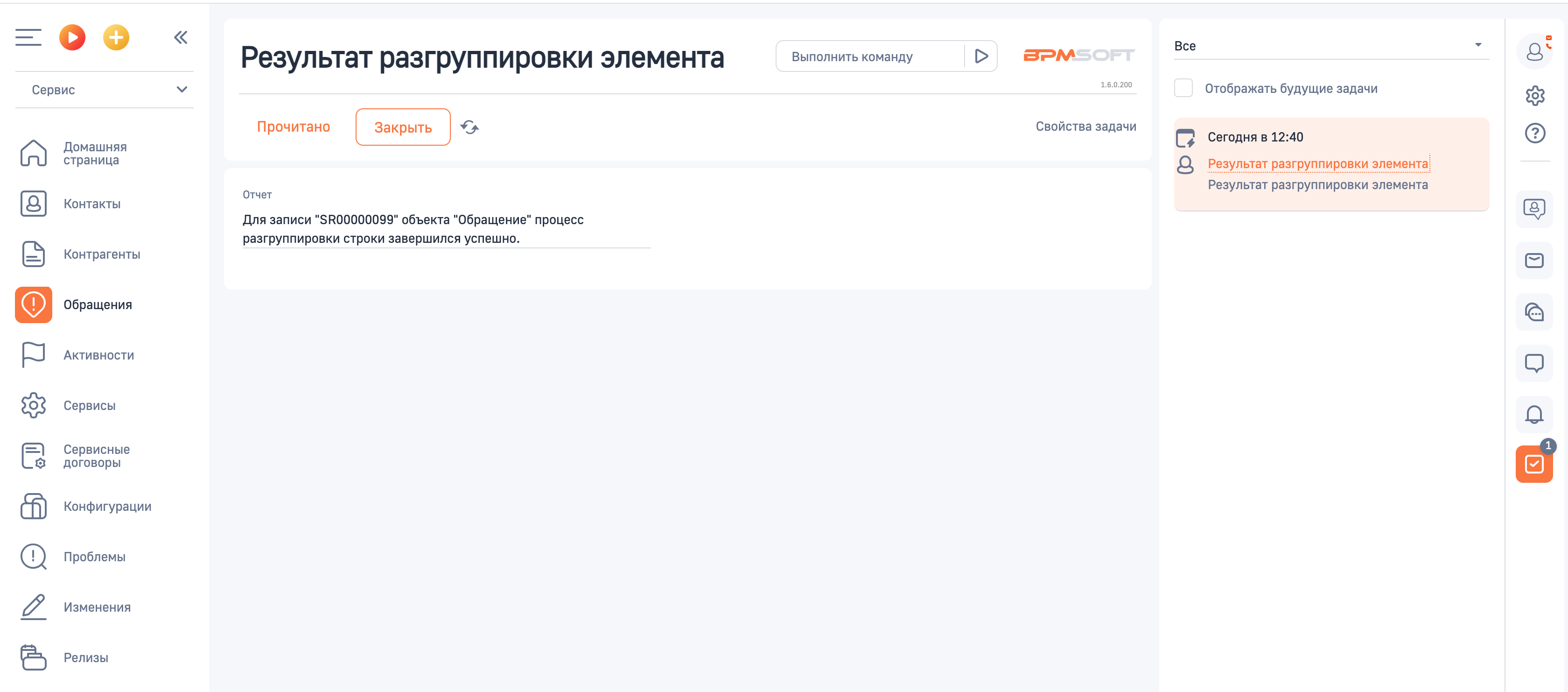Click the refresh arrows icon next to Закрыть
This screenshot has width=1568, height=692.
tap(469, 127)
